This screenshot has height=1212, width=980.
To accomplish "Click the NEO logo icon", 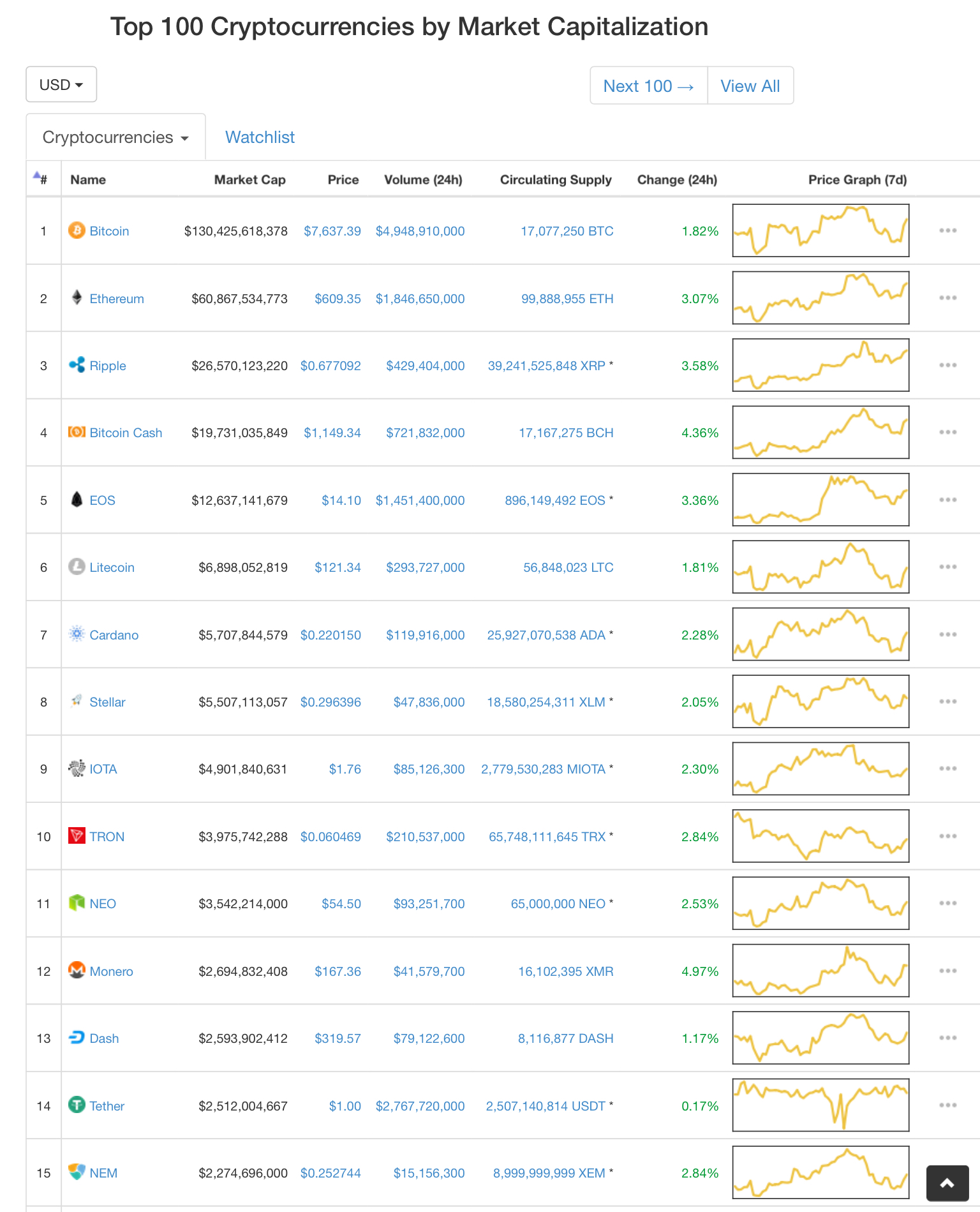I will click(x=77, y=902).
